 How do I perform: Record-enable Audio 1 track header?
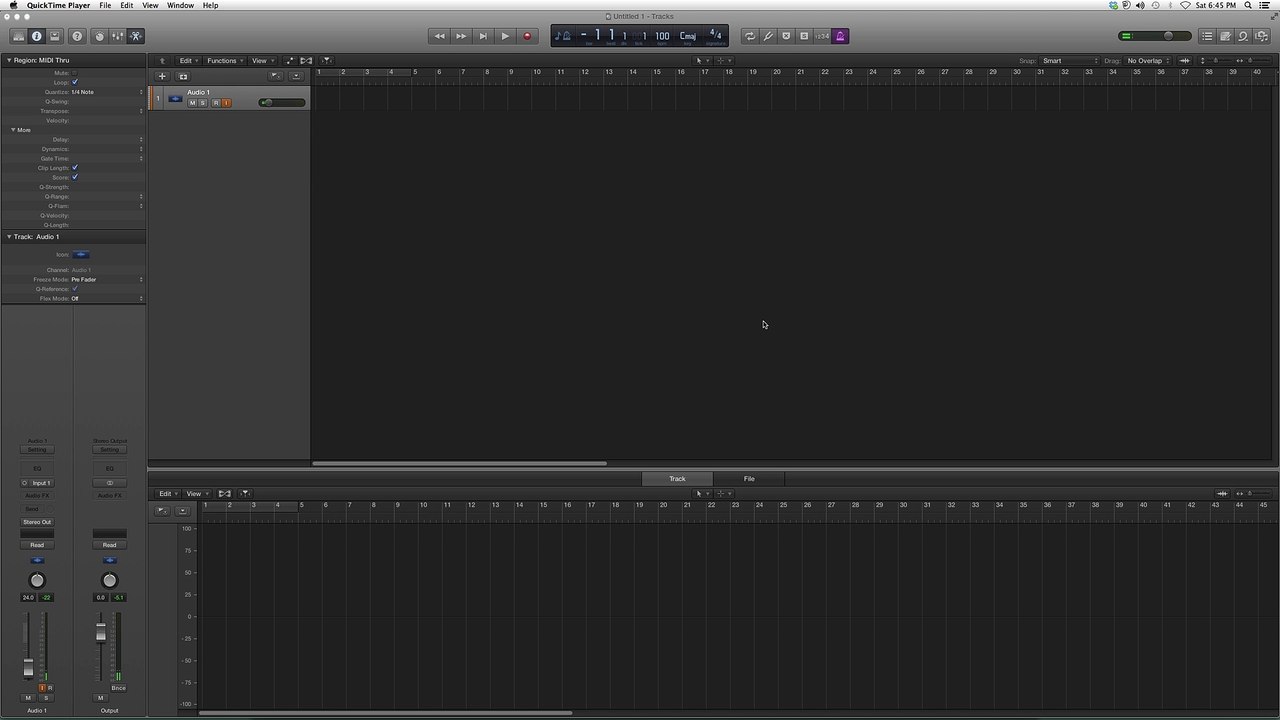pyautogui.click(x=216, y=103)
